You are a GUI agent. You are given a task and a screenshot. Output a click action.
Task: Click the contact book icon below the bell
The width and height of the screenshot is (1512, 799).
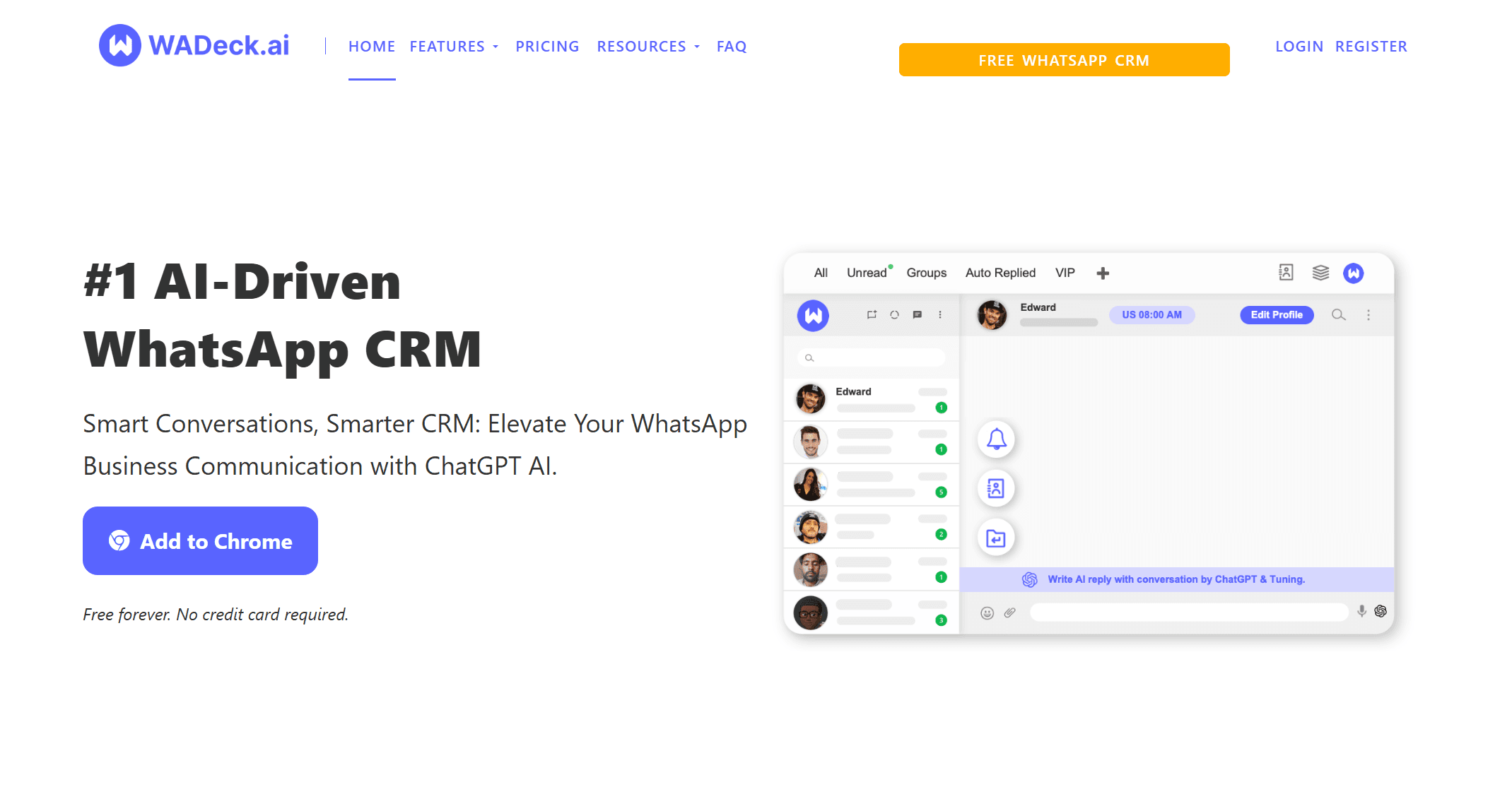coord(996,488)
